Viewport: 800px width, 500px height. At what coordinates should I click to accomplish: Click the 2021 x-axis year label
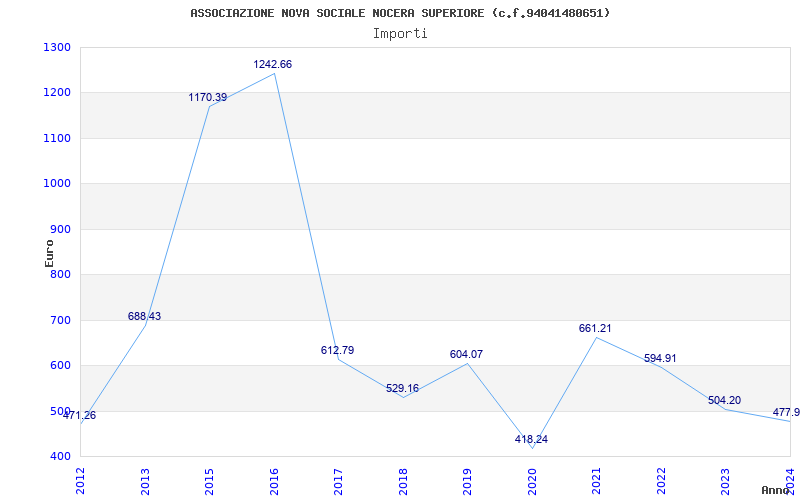click(596, 481)
